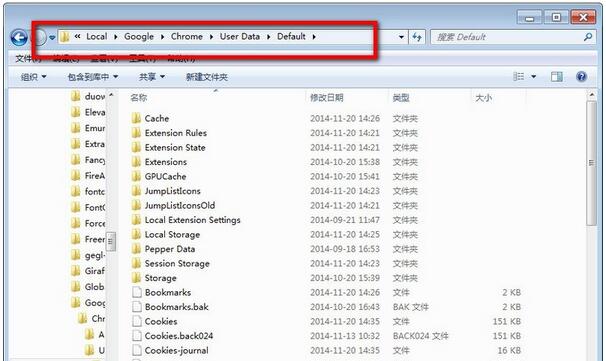The height and width of the screenshot is (361, 606).
Task: Click the Cookies file icon
Action: pyautogui.click(x=136, y=321)
